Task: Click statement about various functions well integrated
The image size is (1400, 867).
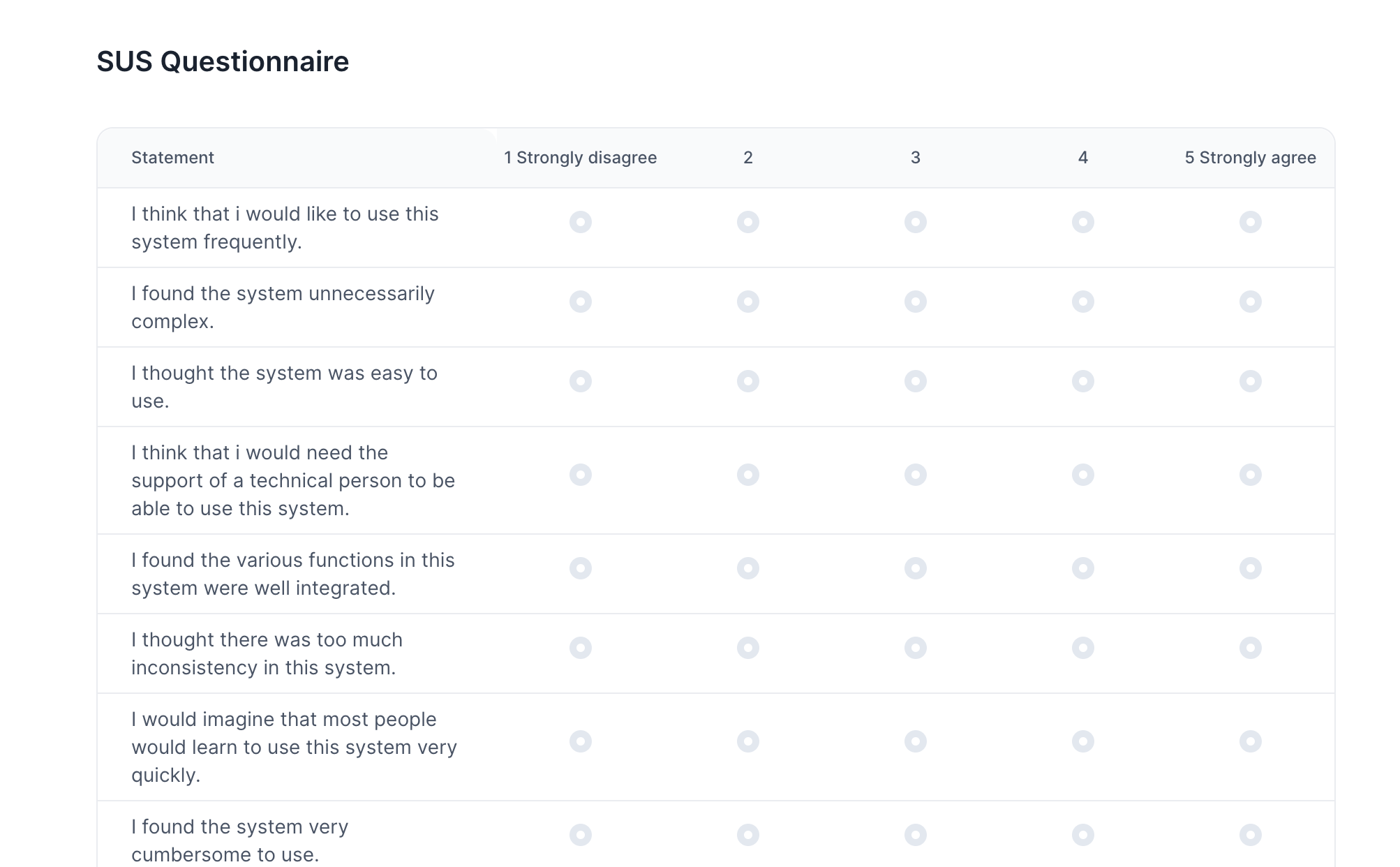Action: coord(293,574)
